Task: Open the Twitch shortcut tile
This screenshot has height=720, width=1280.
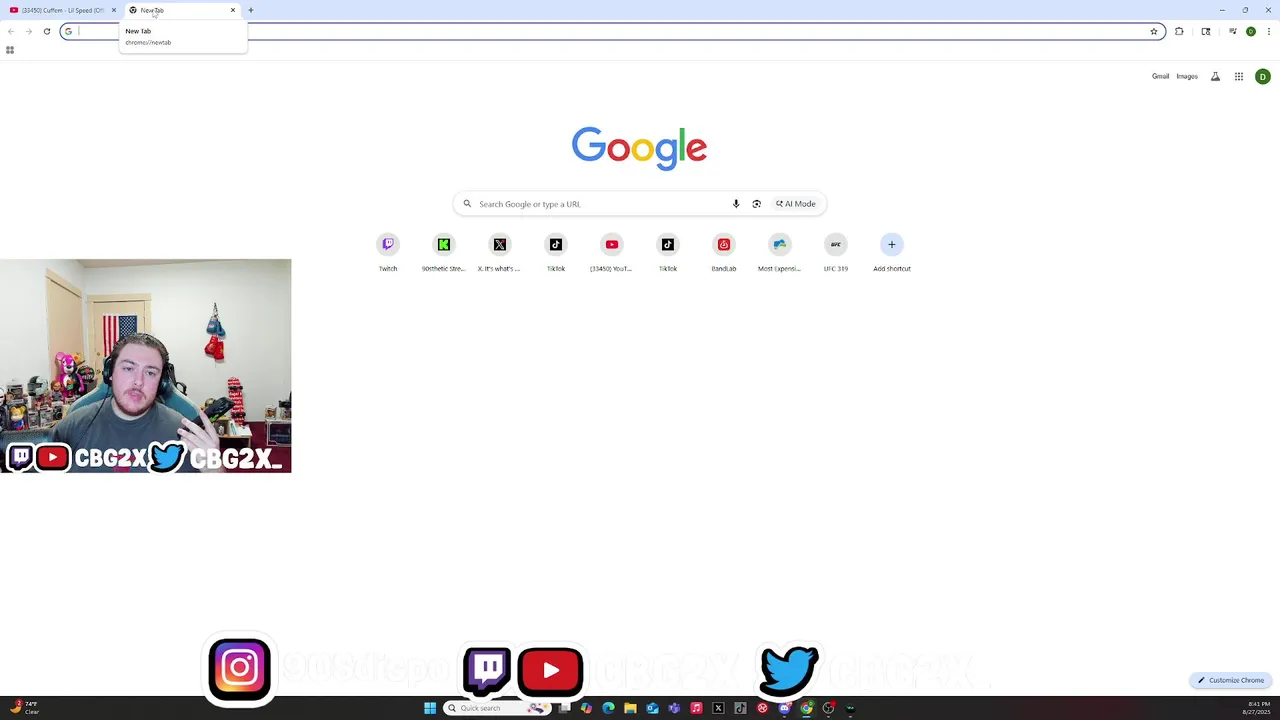Action: point(388,251)
